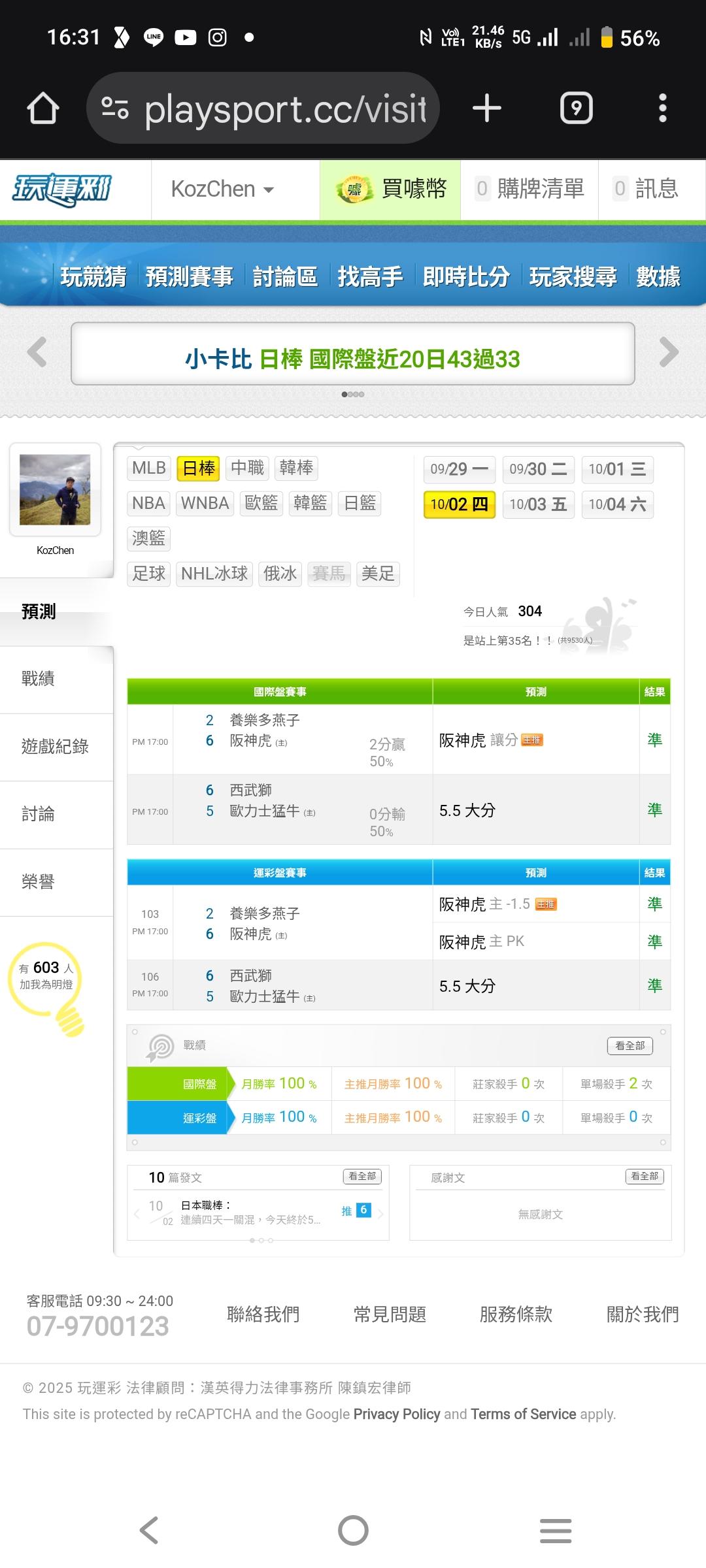Select 美足 league filter
The height and width of the screenshot is (1568, 706).
[378, 574]
